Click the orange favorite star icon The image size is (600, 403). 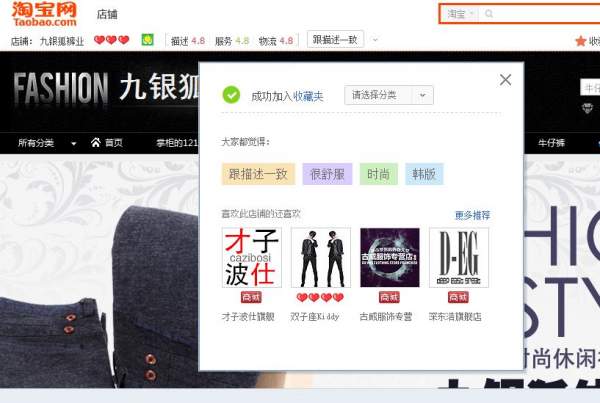580,41
